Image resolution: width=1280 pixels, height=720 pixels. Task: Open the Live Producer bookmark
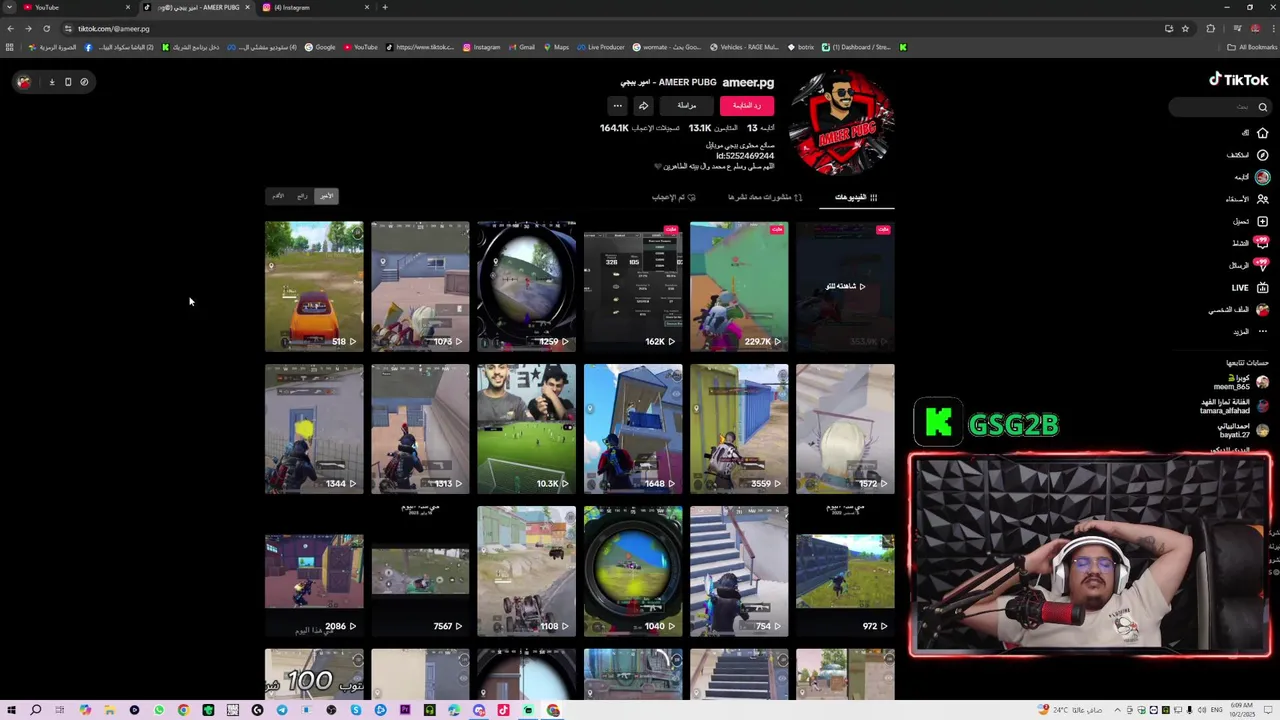[x=600, y=47]
